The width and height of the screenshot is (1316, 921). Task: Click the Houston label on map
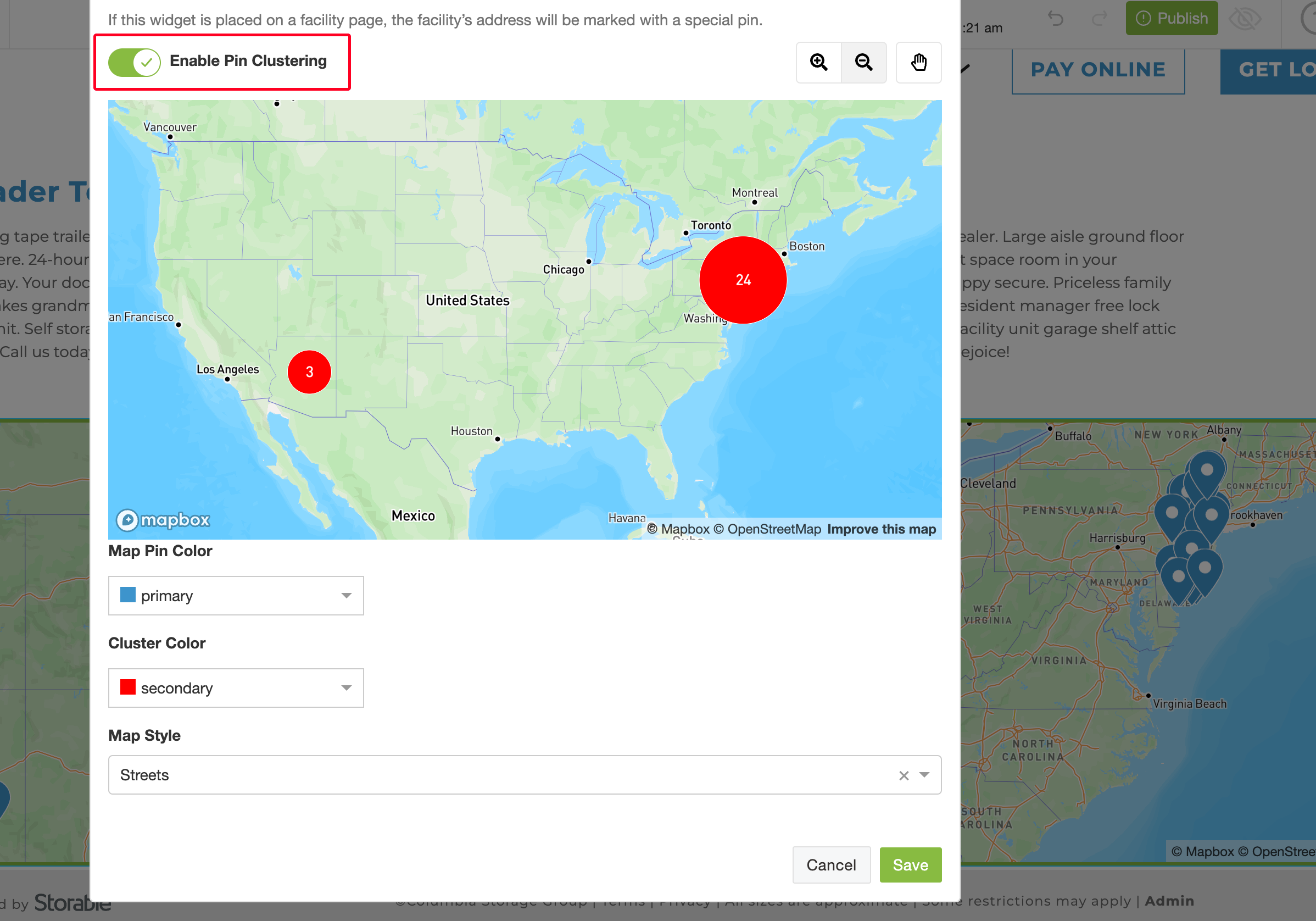pyautogui.click(x=471, y=431)
